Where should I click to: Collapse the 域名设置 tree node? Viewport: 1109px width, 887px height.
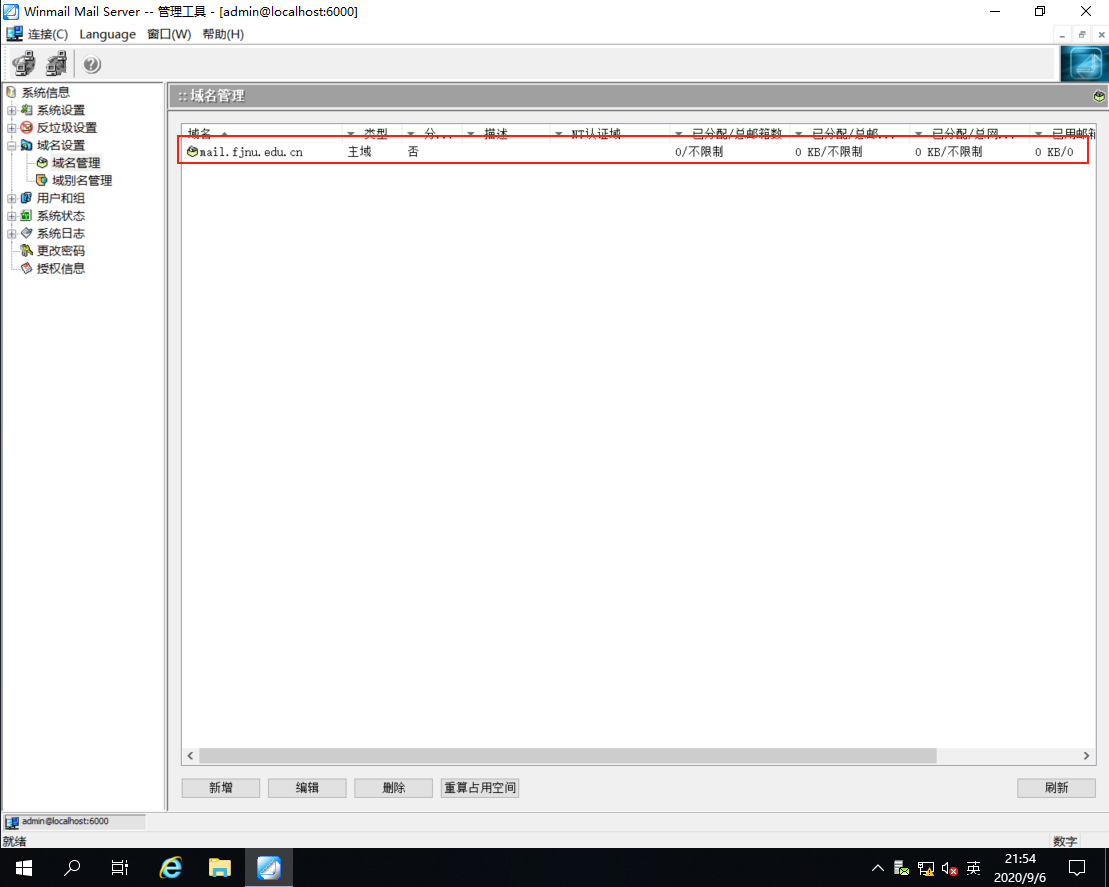click(12, 146)
